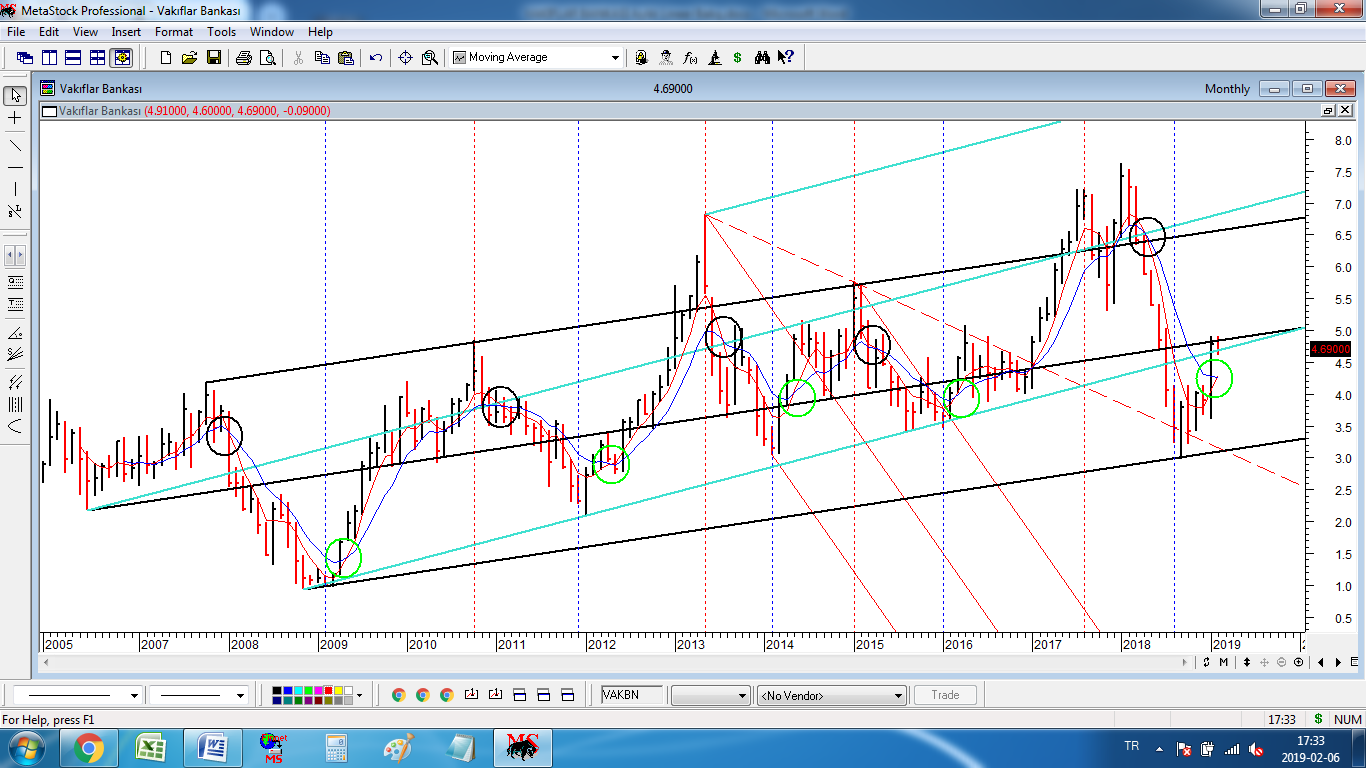Viewport: 1366px width, 768px height.
Task: Save the chart with the floppy disk icon
Action: click(x=214, y=57)
